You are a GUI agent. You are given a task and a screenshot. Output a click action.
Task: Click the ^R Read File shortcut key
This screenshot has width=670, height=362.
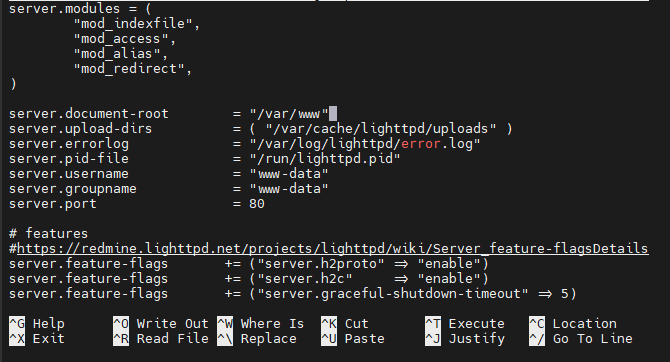pos(161,338)
